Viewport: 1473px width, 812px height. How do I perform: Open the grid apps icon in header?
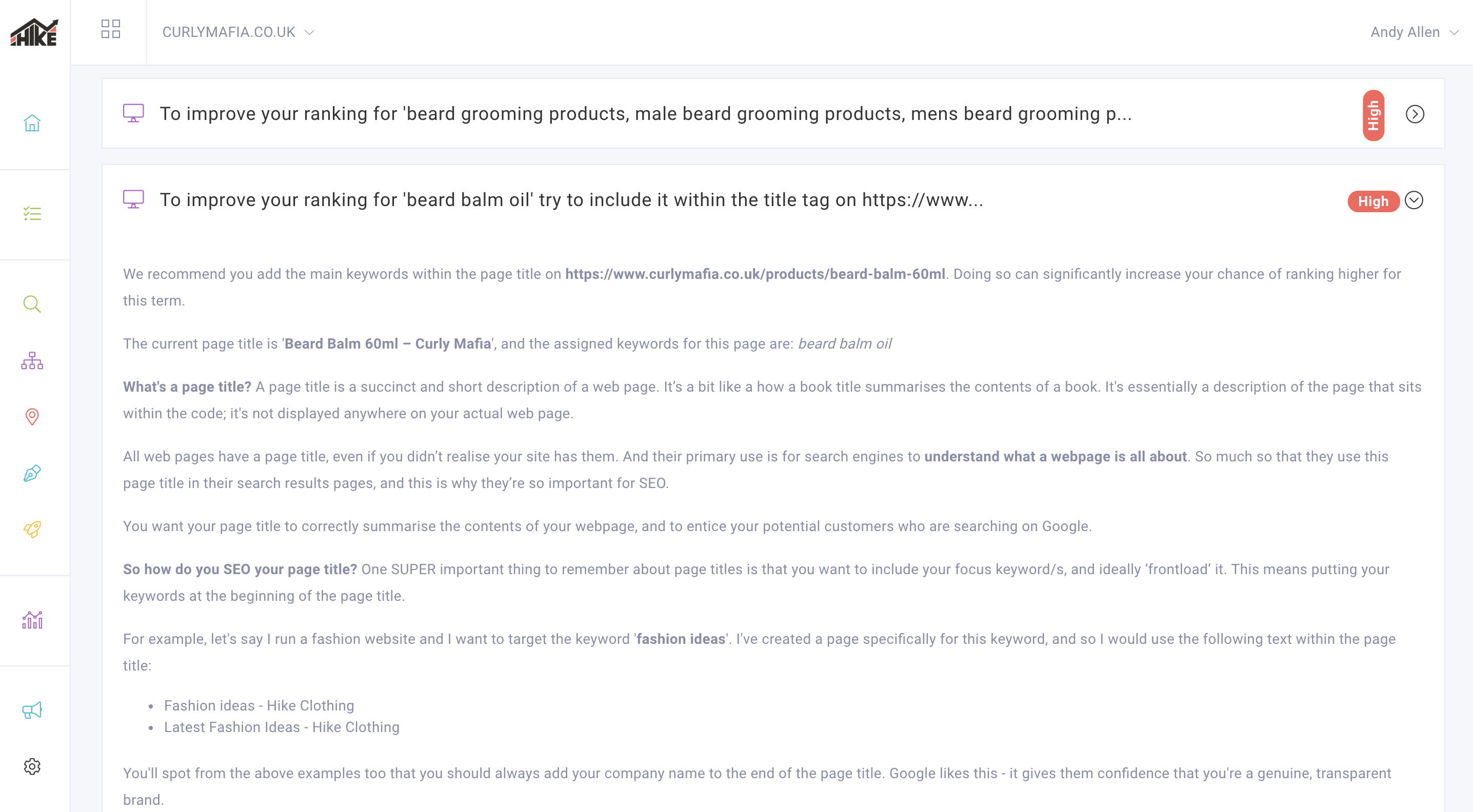(x=110, y=29)
